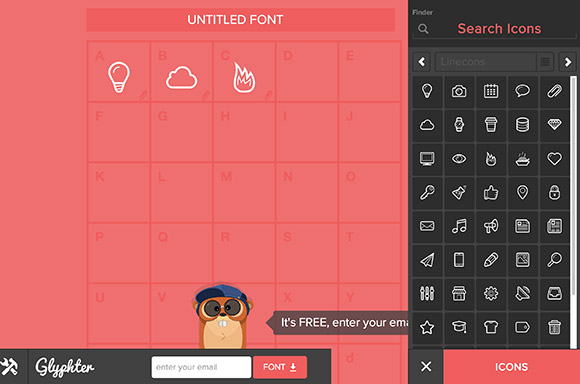Go to previous icon set with left arrow
This screenshot has width=580, height=384.
point(422,62)
